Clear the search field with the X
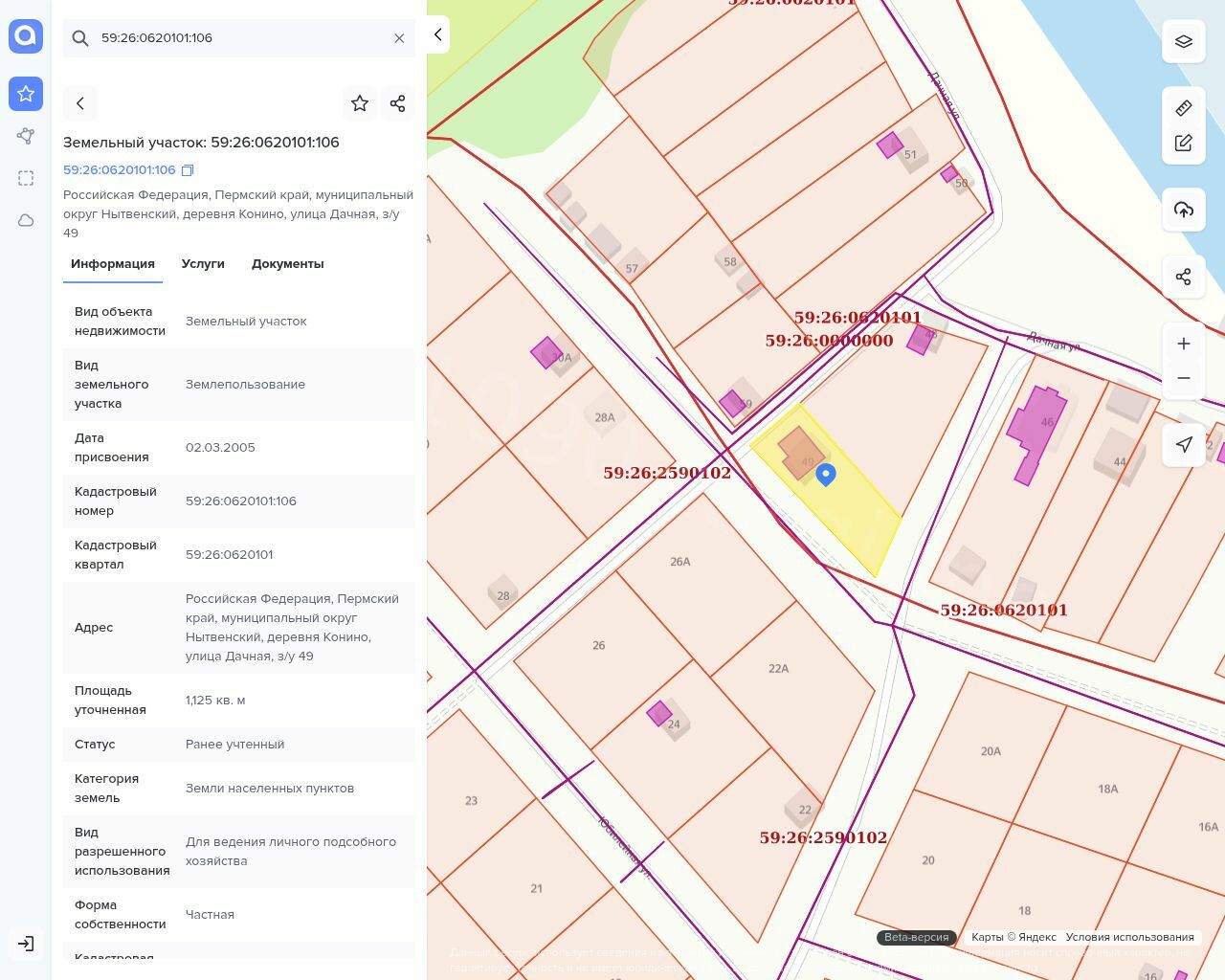1225x980 pixels. point(399,38)
